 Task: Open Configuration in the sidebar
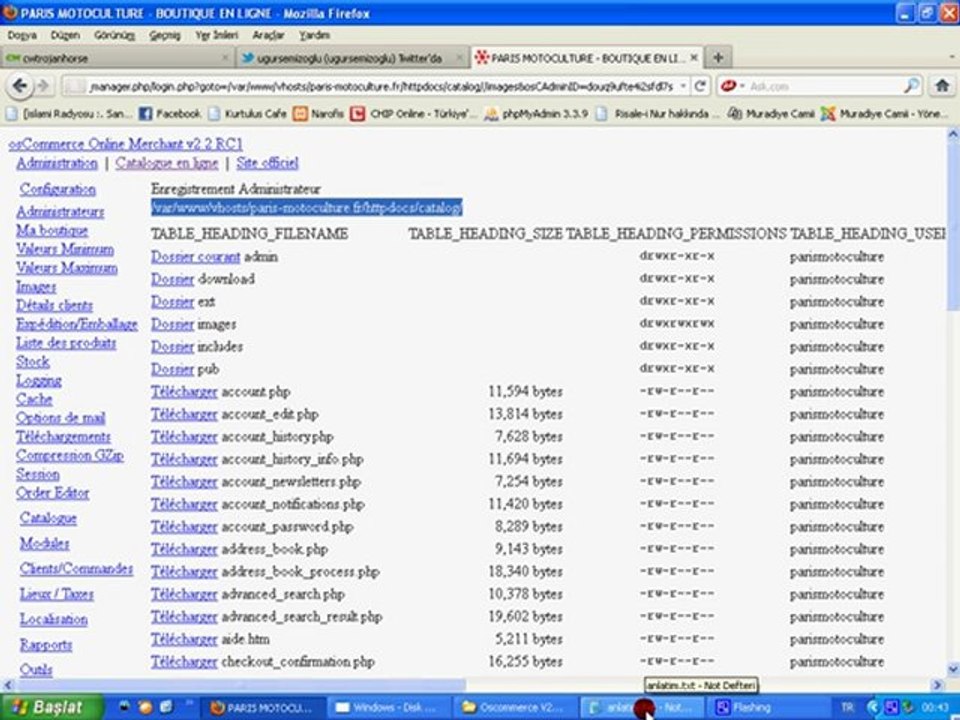[x=58, y=189]
